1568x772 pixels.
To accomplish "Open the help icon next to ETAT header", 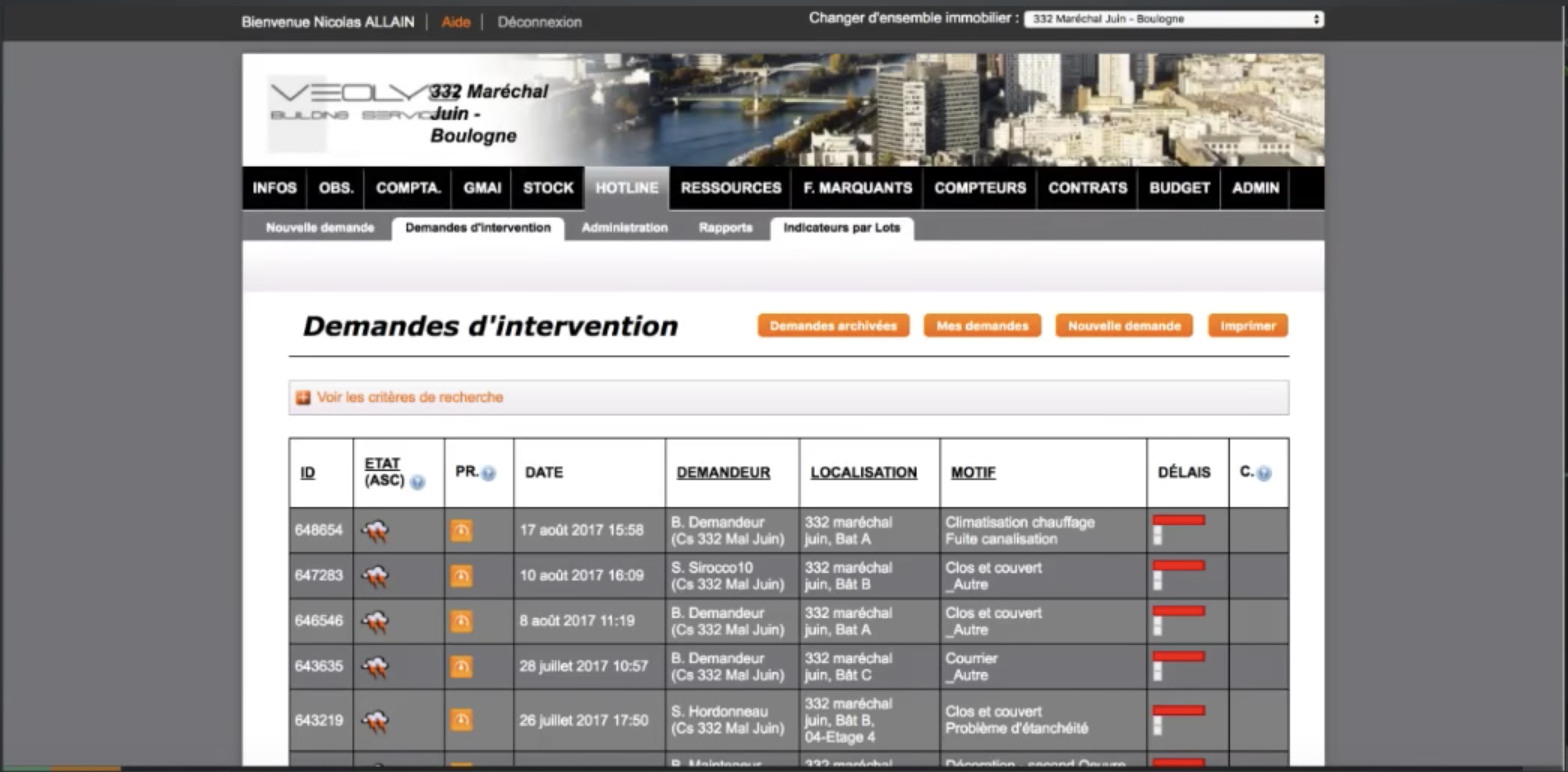I will (417, 482).
